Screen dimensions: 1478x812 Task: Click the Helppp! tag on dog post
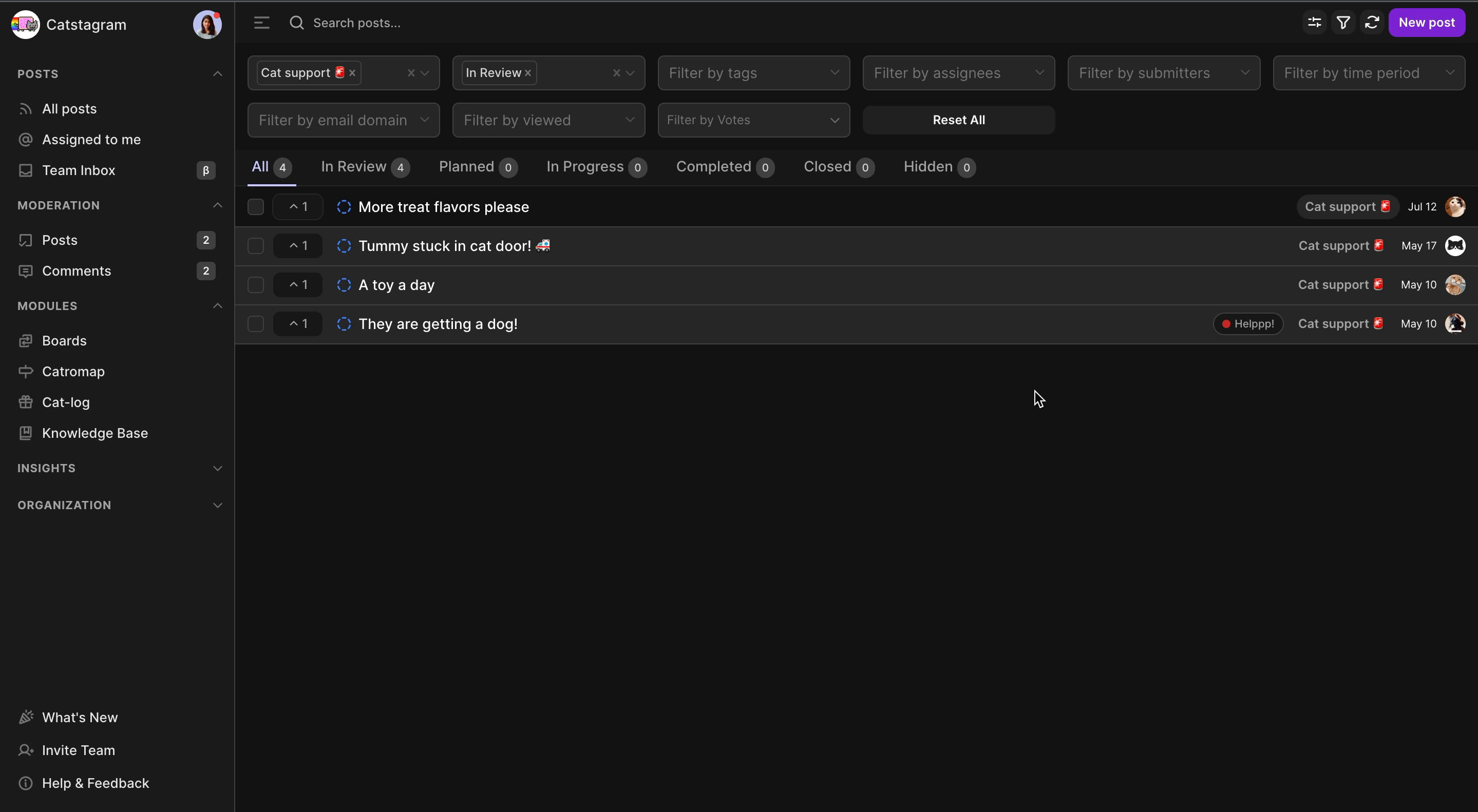coord(1248,324)
